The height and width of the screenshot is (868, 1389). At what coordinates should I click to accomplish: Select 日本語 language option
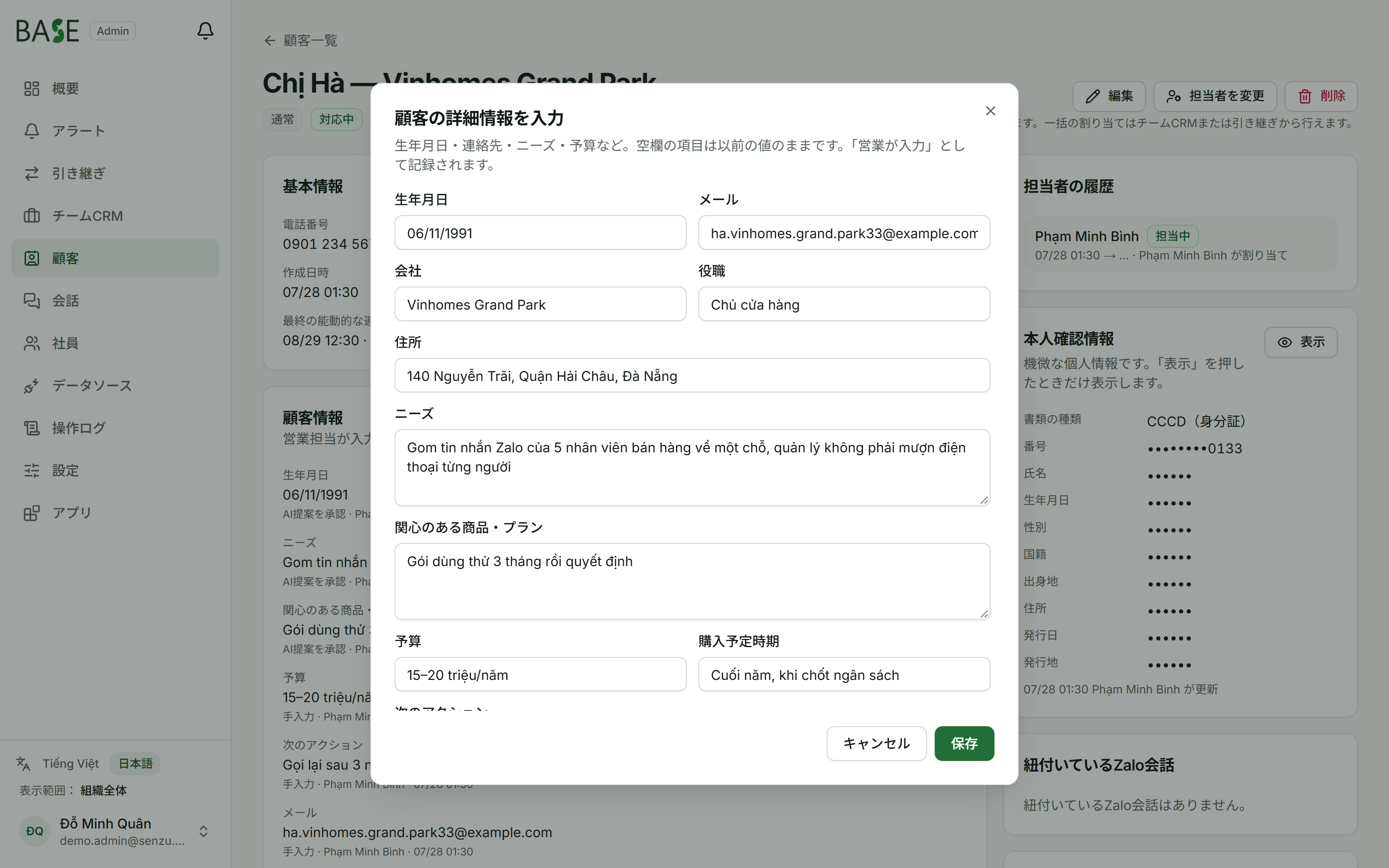136,763
